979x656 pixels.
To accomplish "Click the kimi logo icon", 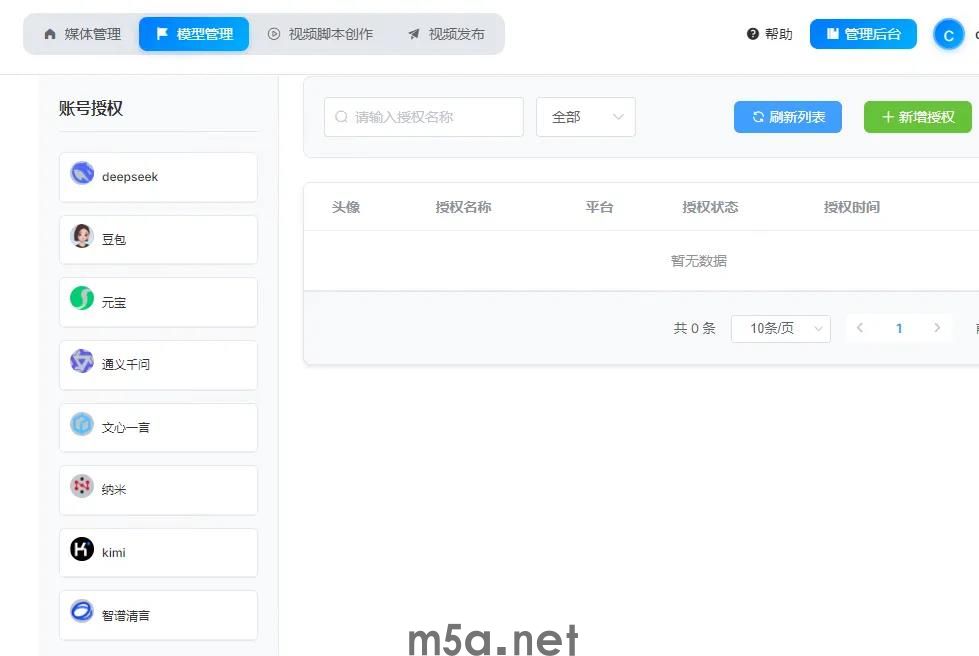I will click(x=82, y=549).
